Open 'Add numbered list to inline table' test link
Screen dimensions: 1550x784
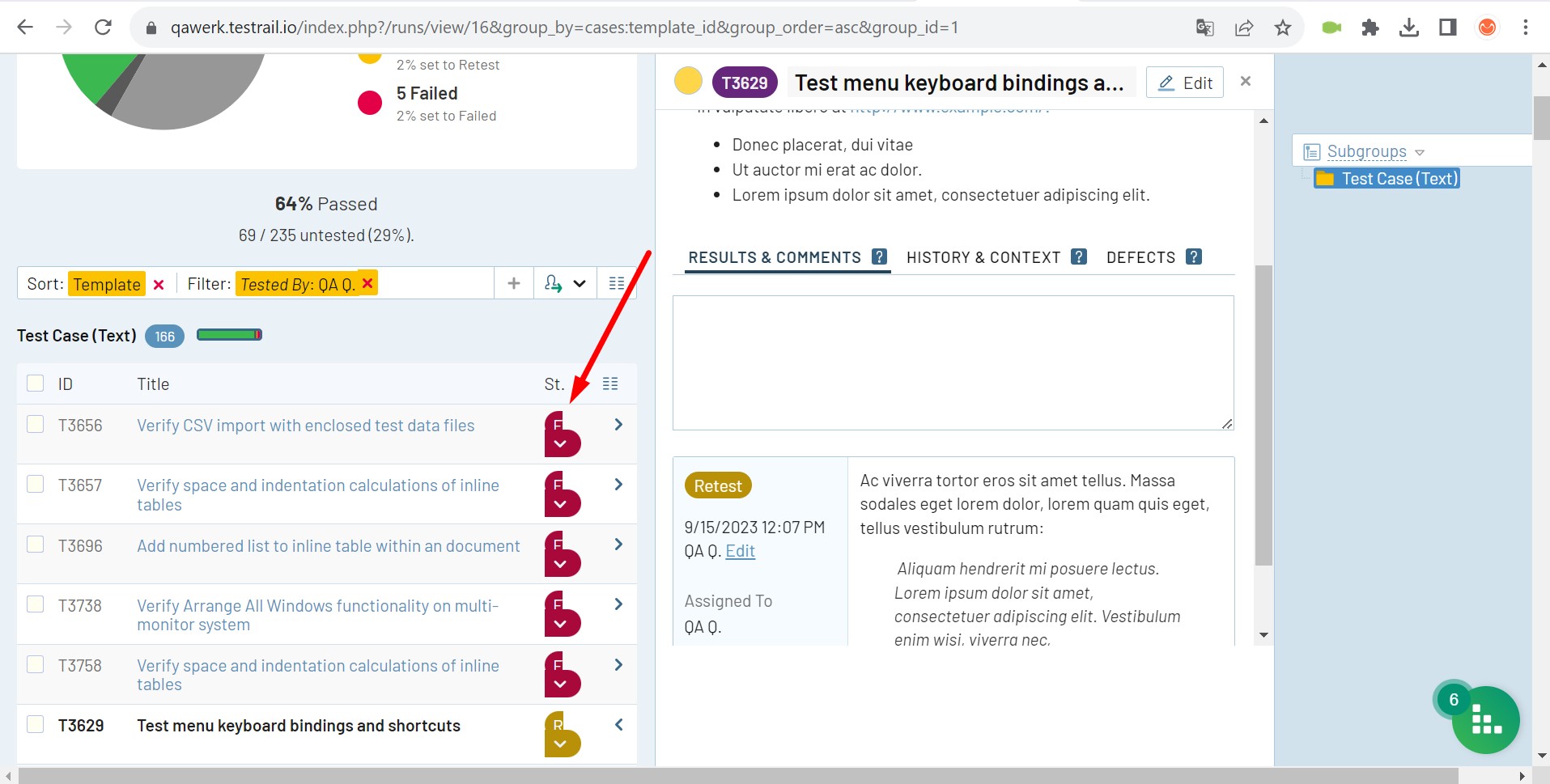(x=329, y=546)
